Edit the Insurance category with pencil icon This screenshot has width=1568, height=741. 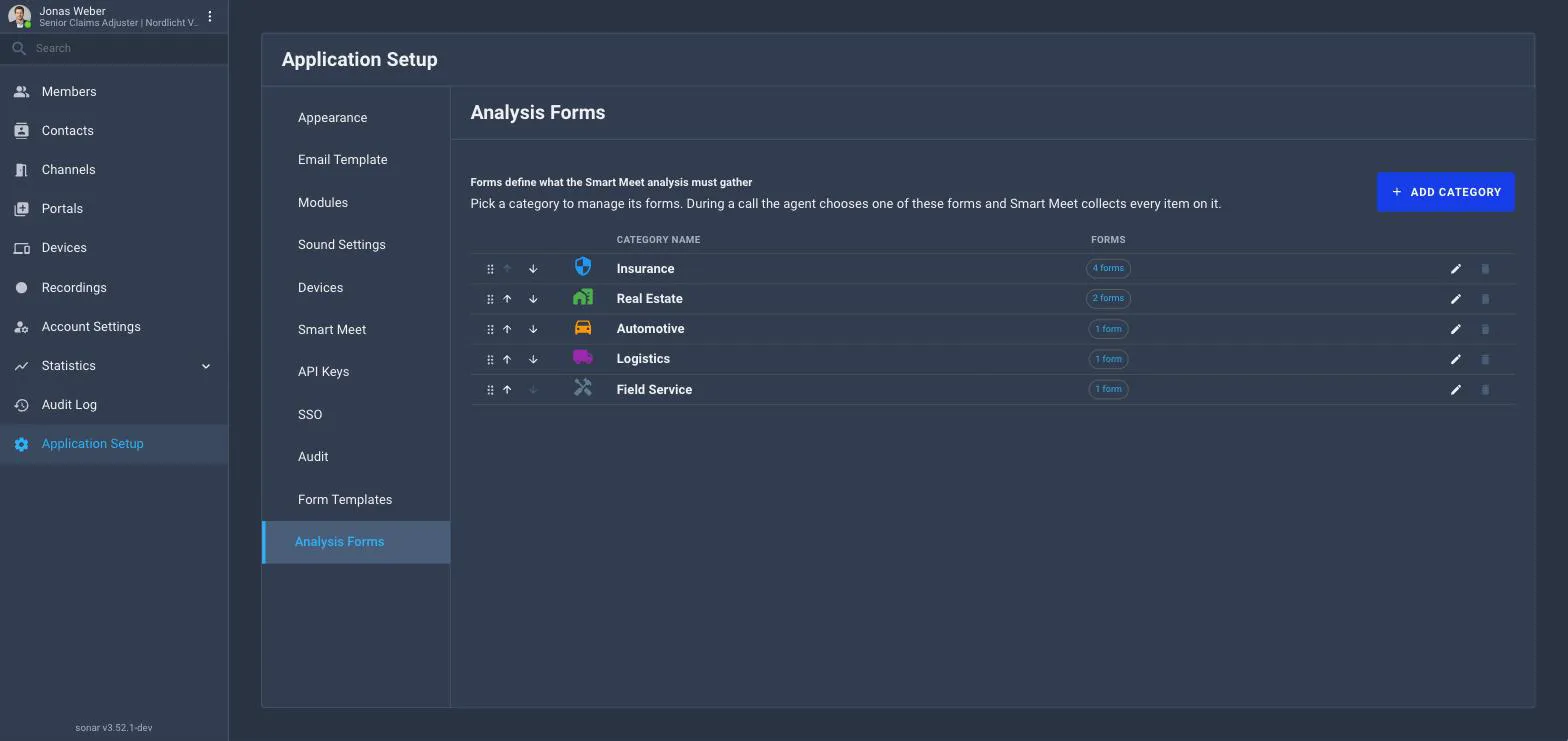click(x=1456, y=269)
